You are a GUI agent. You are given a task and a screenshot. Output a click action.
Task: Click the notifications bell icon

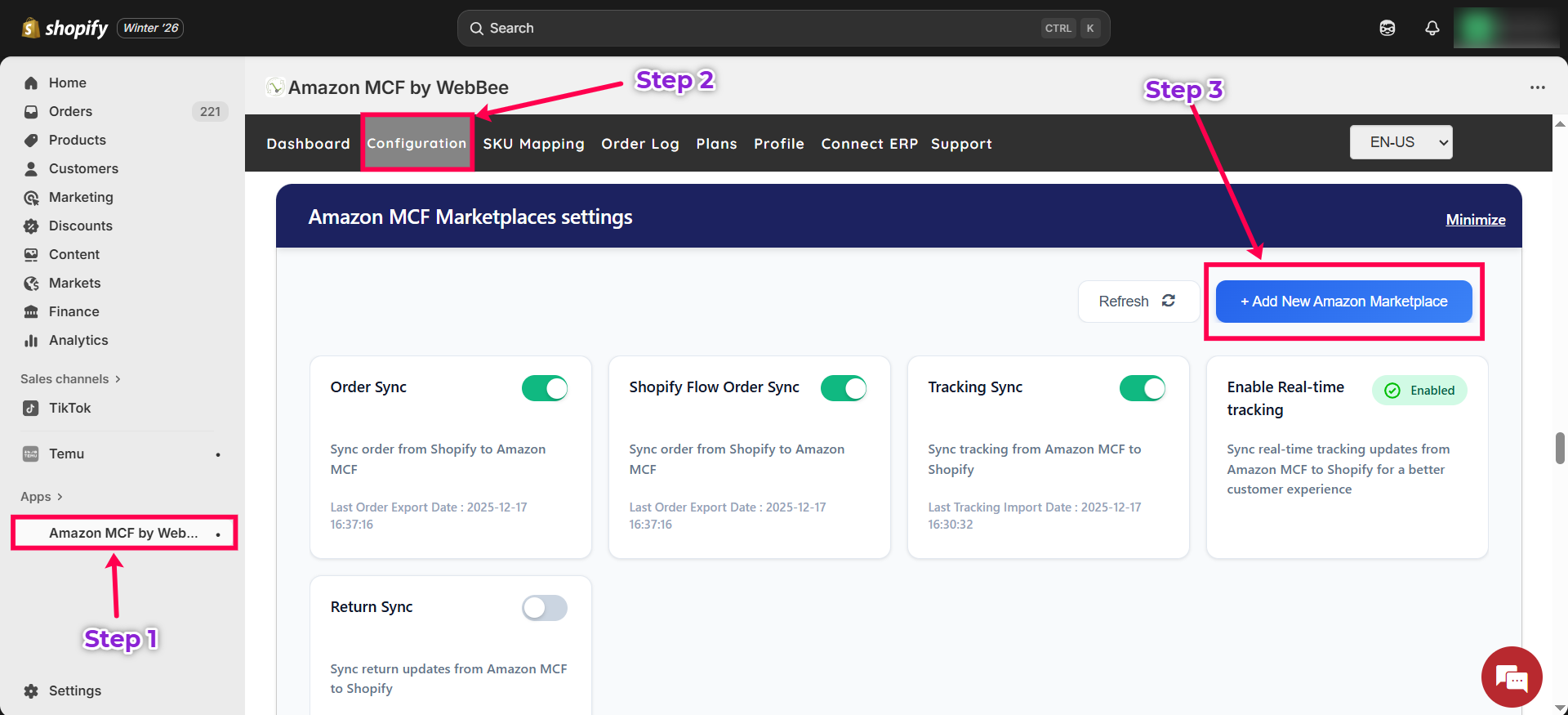pos(1432,29)
